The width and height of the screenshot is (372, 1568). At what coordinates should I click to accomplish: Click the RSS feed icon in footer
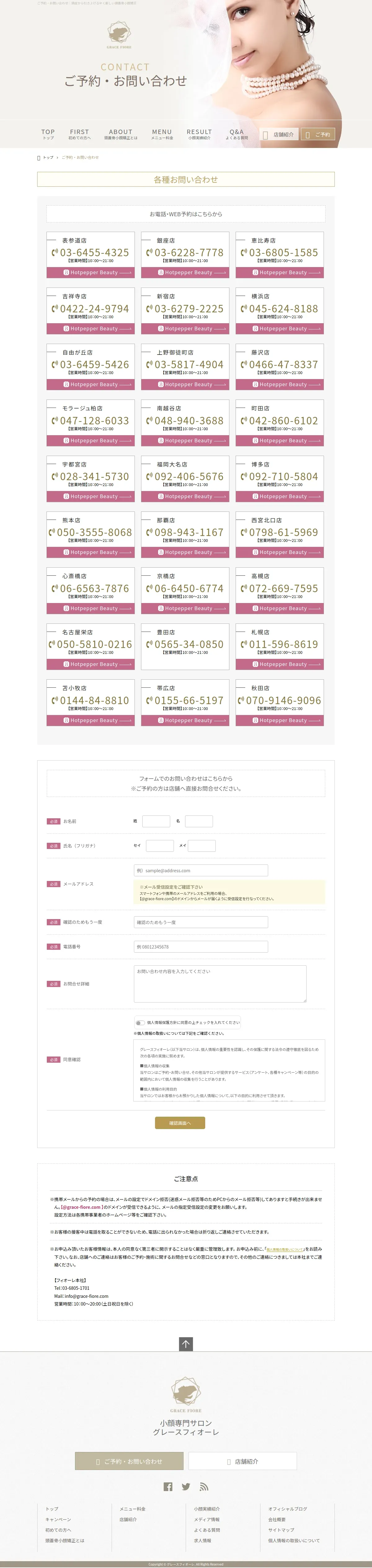(x=204, y=1486)
